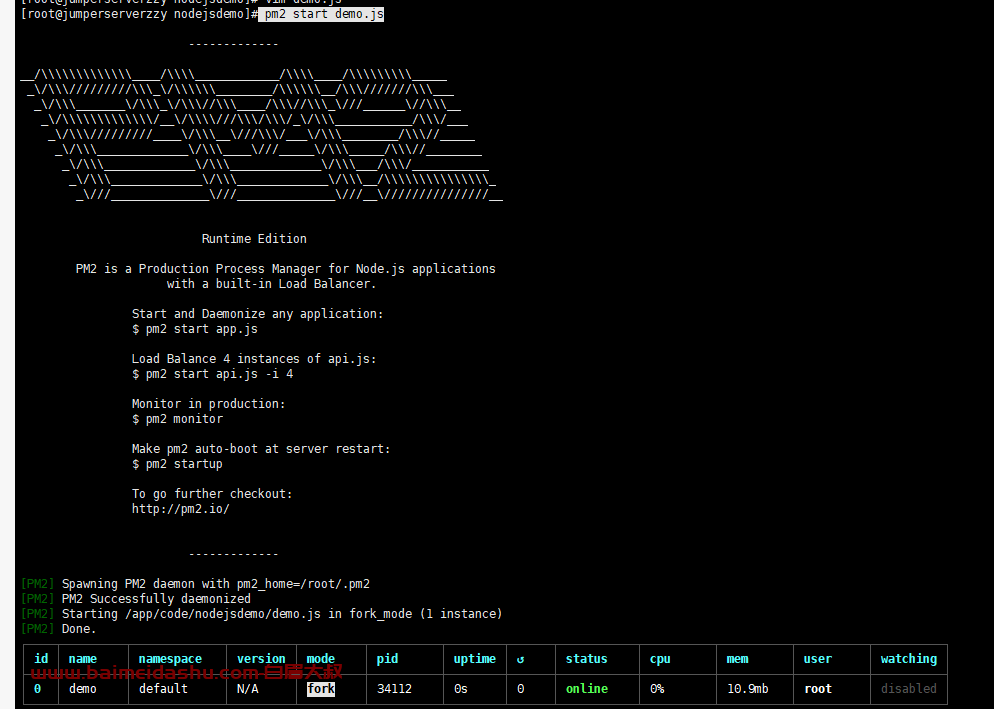
Task: Click the 'cpu' column header
Action: [660, 659]
